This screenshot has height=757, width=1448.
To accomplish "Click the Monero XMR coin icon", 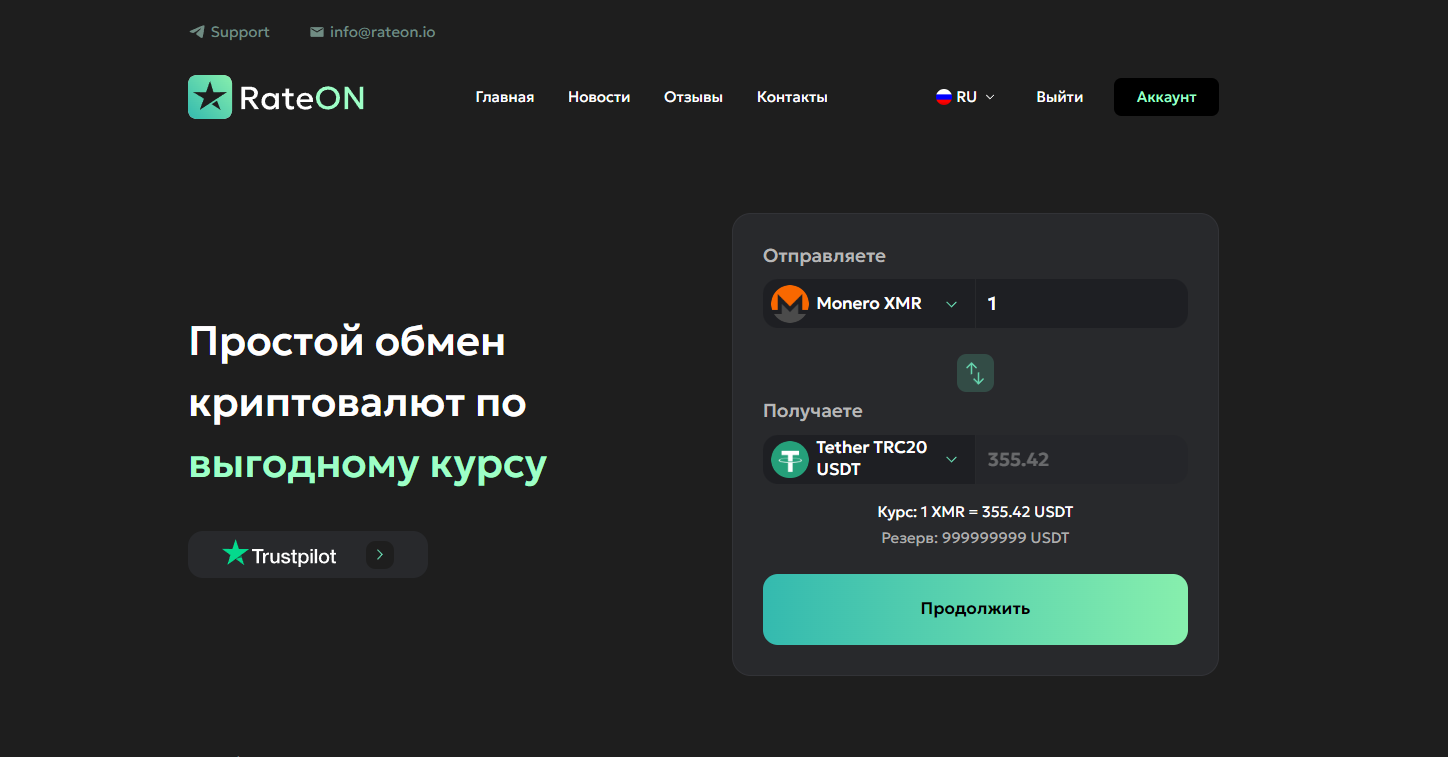I will click(790, 304).
